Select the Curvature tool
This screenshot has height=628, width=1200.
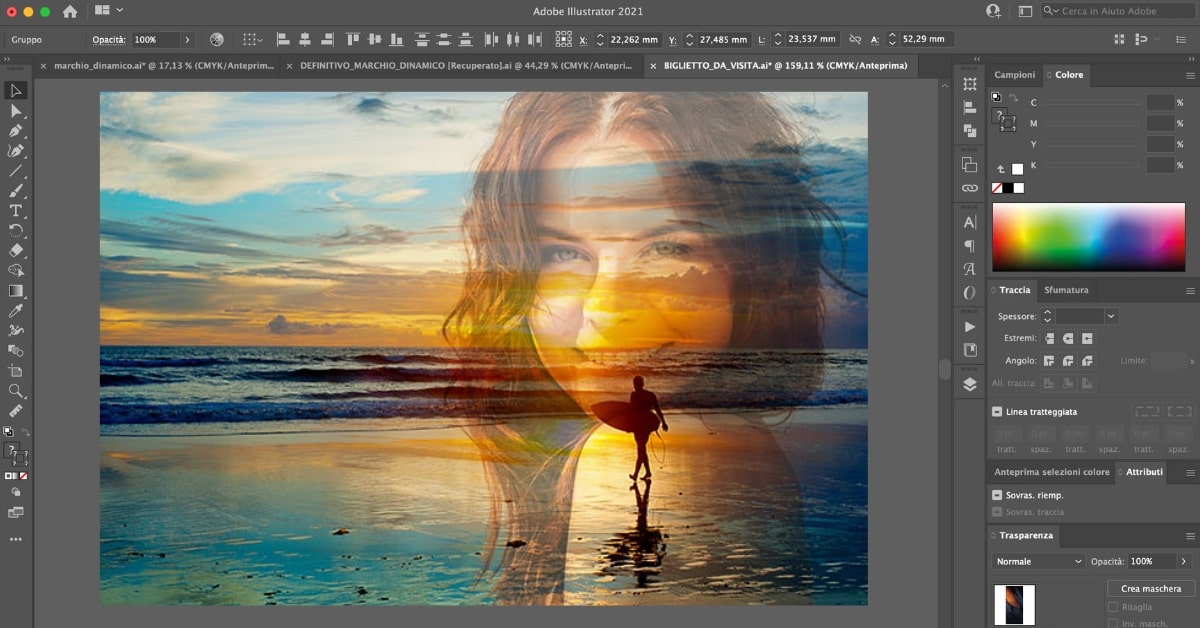click(x=16, y=150)
